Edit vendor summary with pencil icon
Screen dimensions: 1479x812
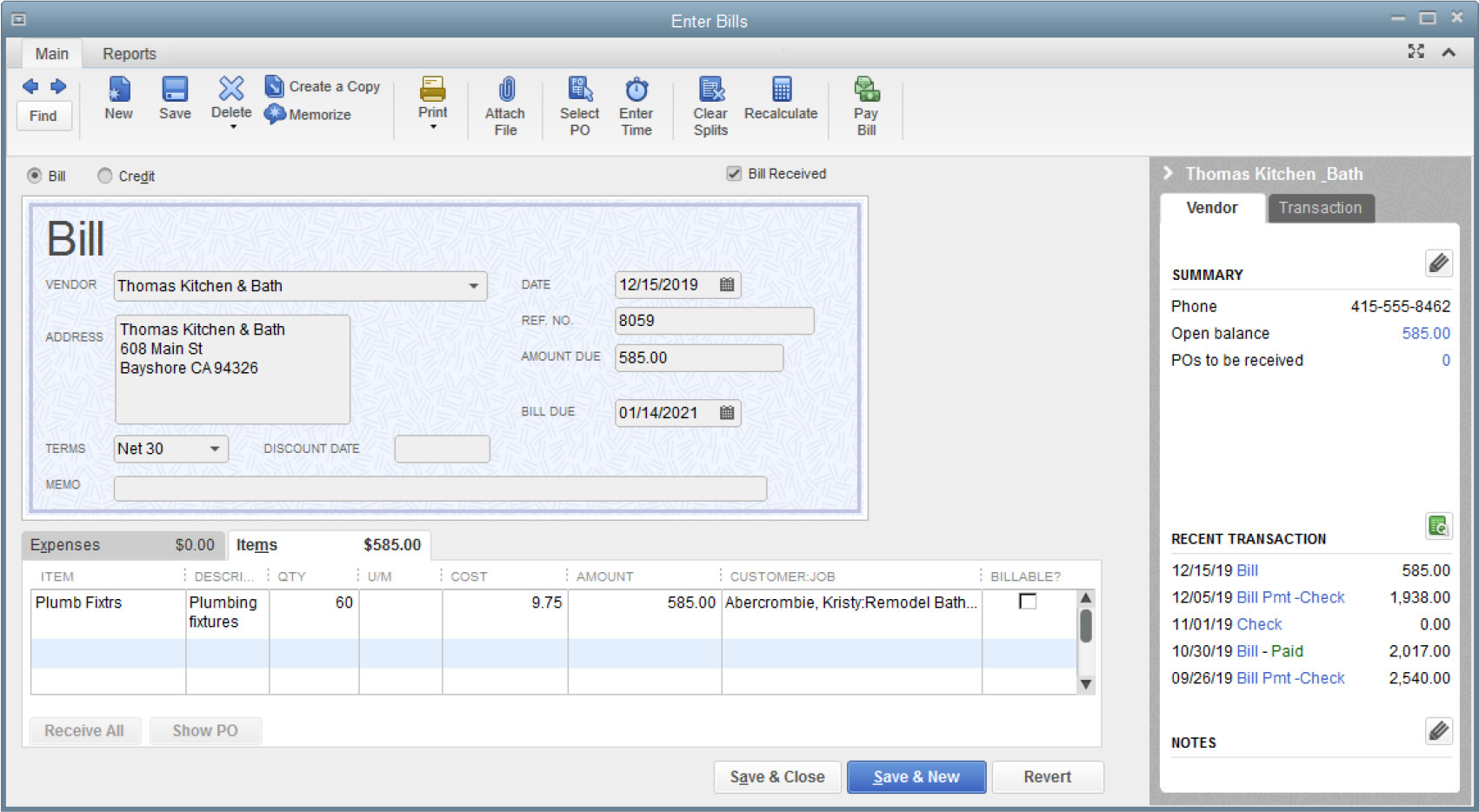click(x=1439, y=263)
